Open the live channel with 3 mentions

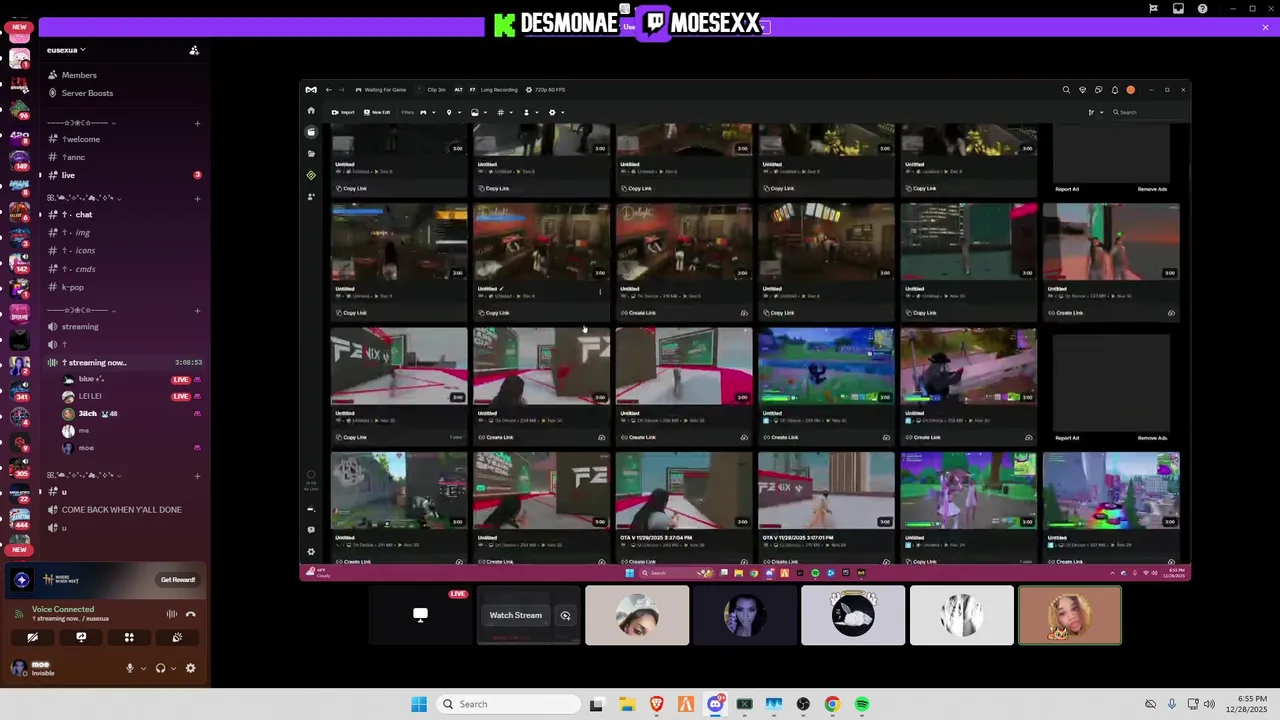pos(68,175)
